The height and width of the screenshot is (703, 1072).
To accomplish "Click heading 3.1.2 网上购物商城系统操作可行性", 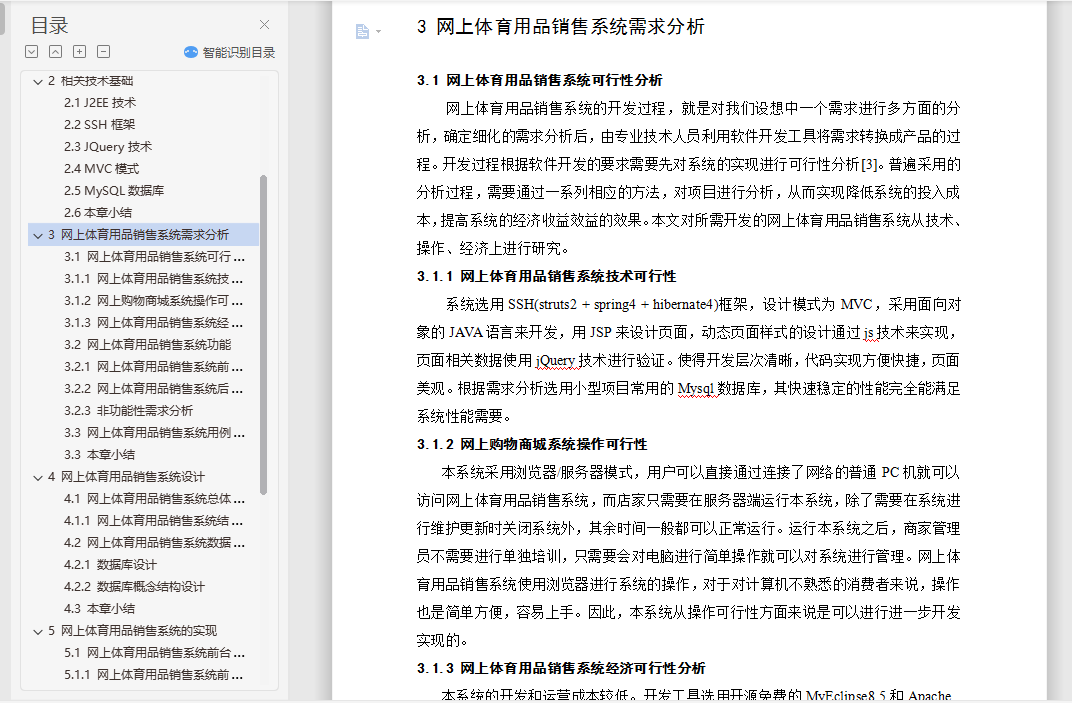I will tap(532, 445).
